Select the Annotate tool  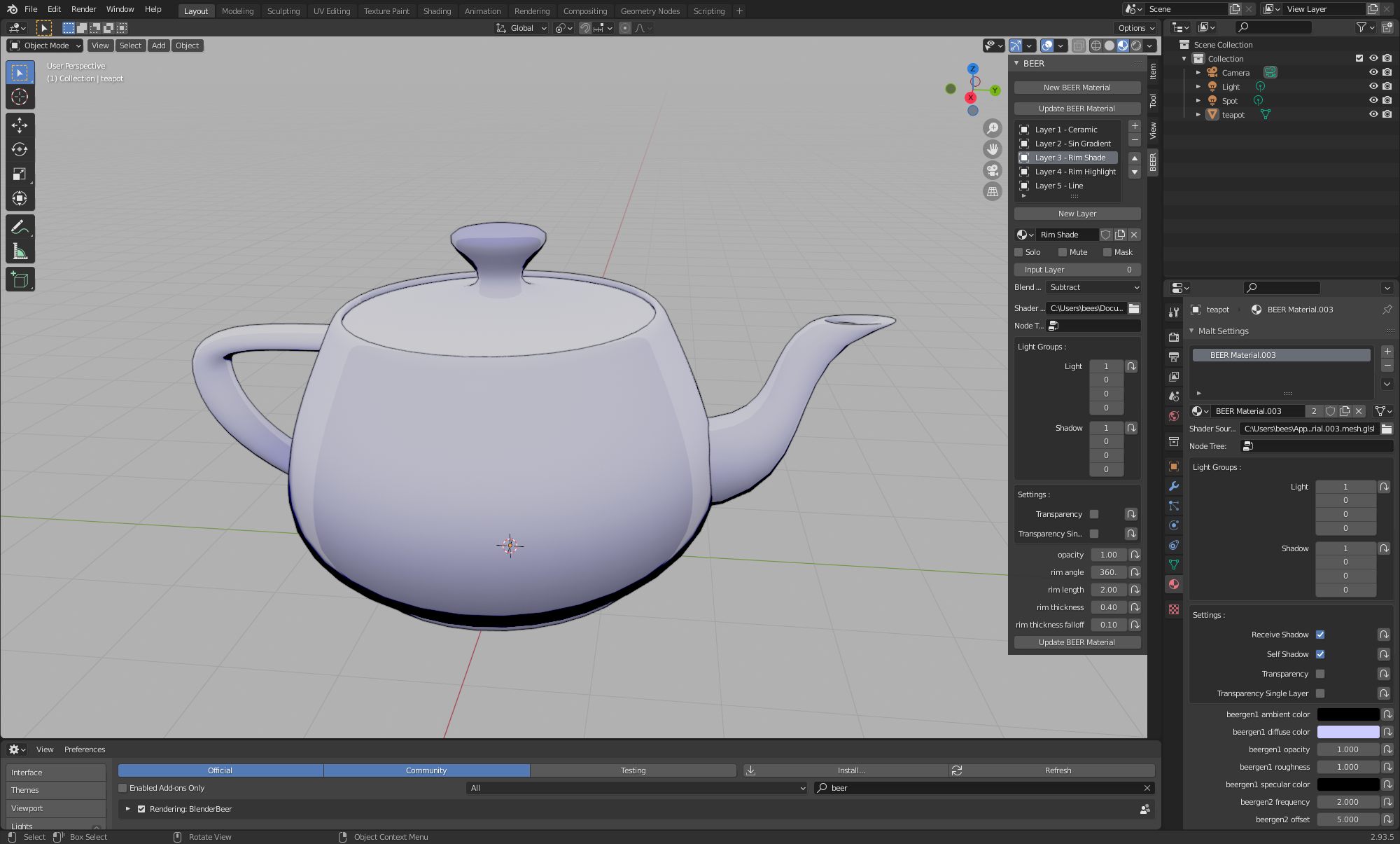click(20, 226)
